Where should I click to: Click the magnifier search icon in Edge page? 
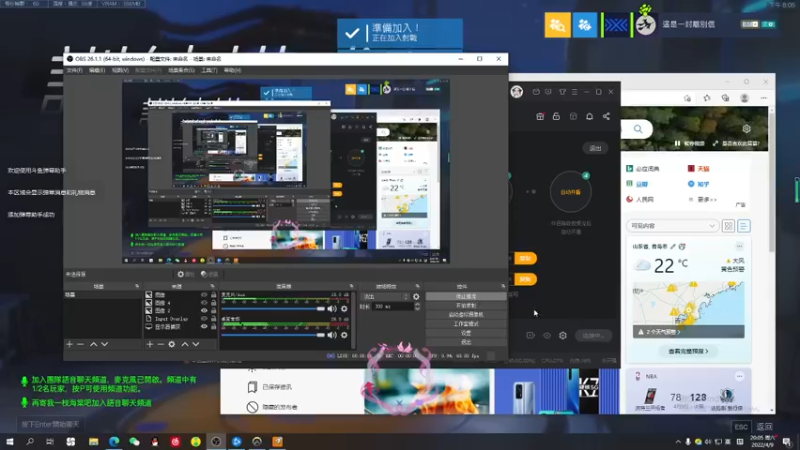pos(638,129)
